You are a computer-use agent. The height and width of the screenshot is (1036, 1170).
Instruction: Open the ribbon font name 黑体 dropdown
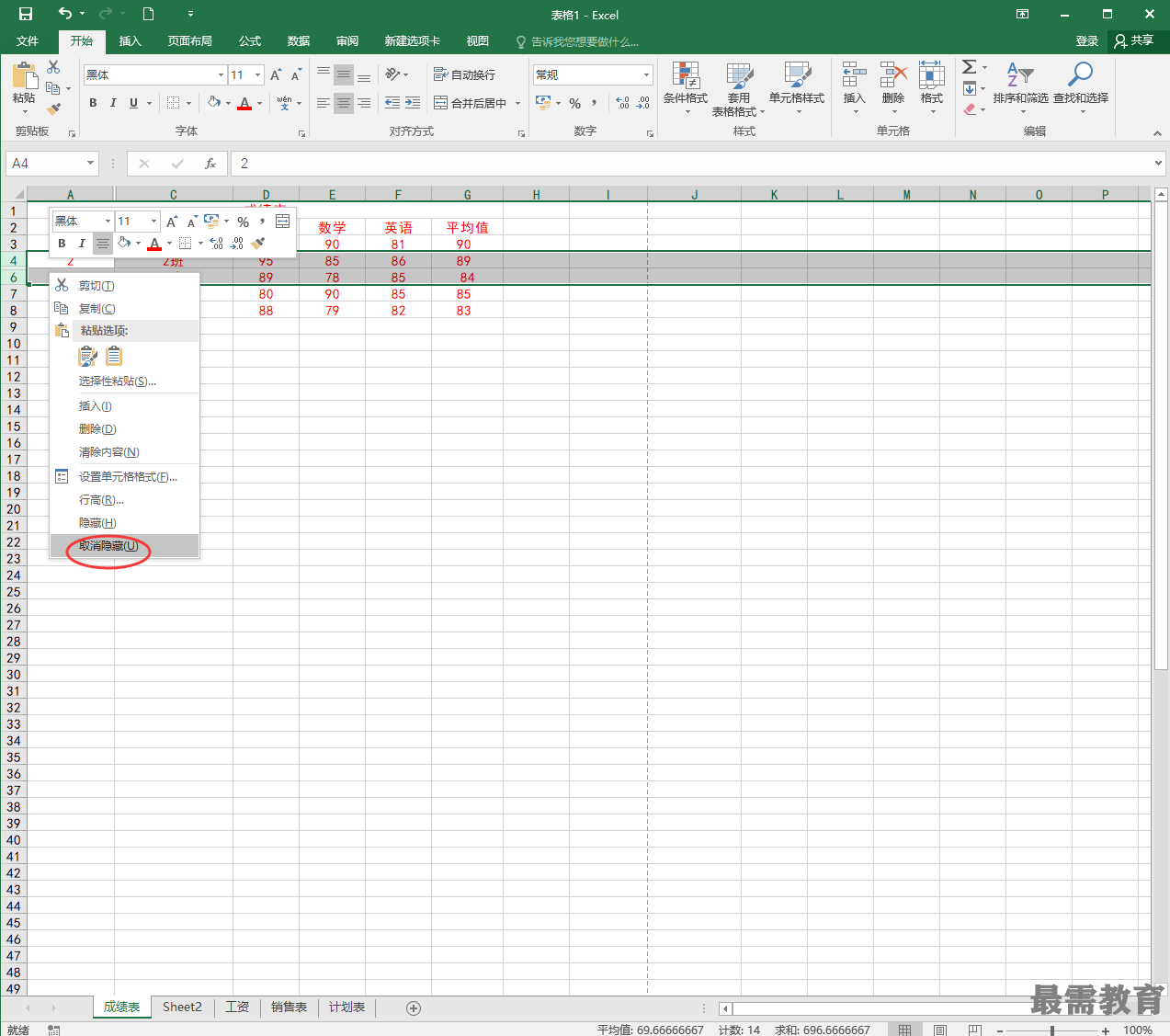[x=221, y=75]
